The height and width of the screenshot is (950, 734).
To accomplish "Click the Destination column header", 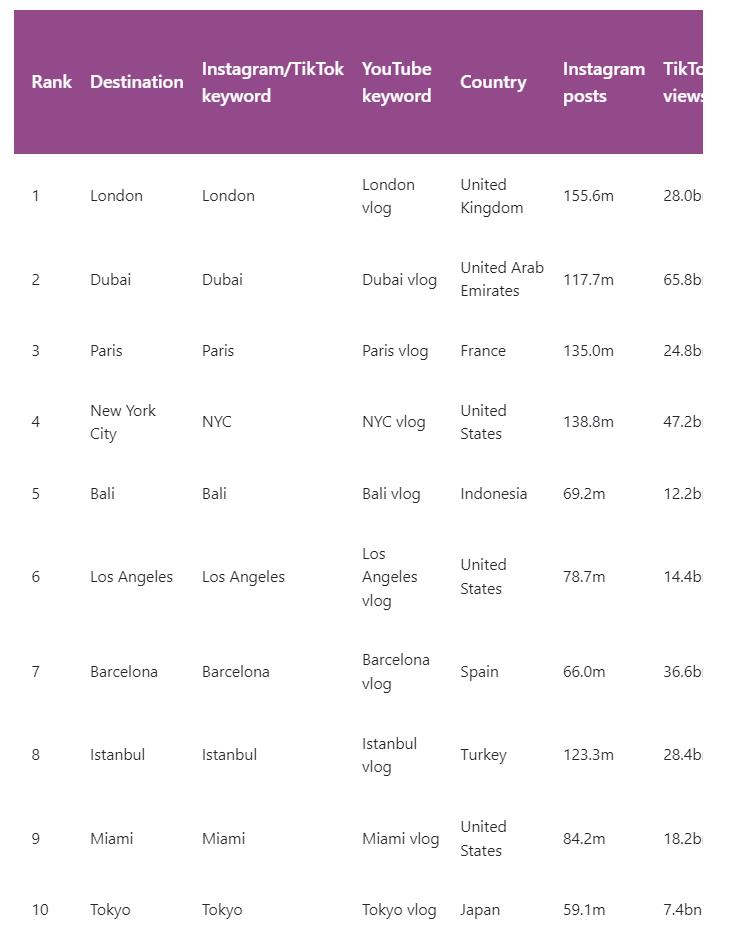I will [x=136, y=82].
